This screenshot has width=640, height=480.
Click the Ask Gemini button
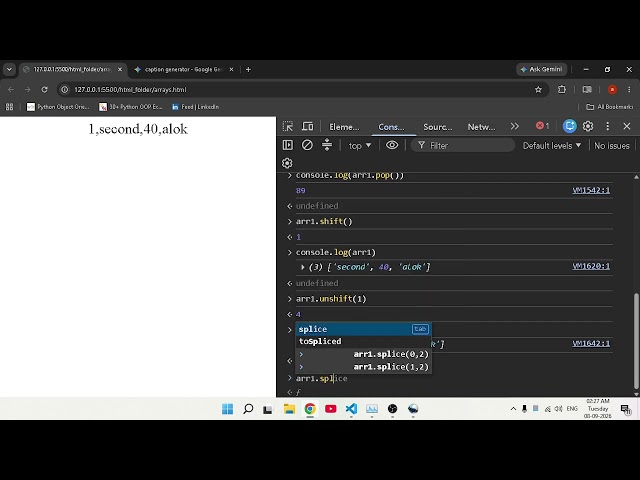pyautogui.click(x=542, y=69)
